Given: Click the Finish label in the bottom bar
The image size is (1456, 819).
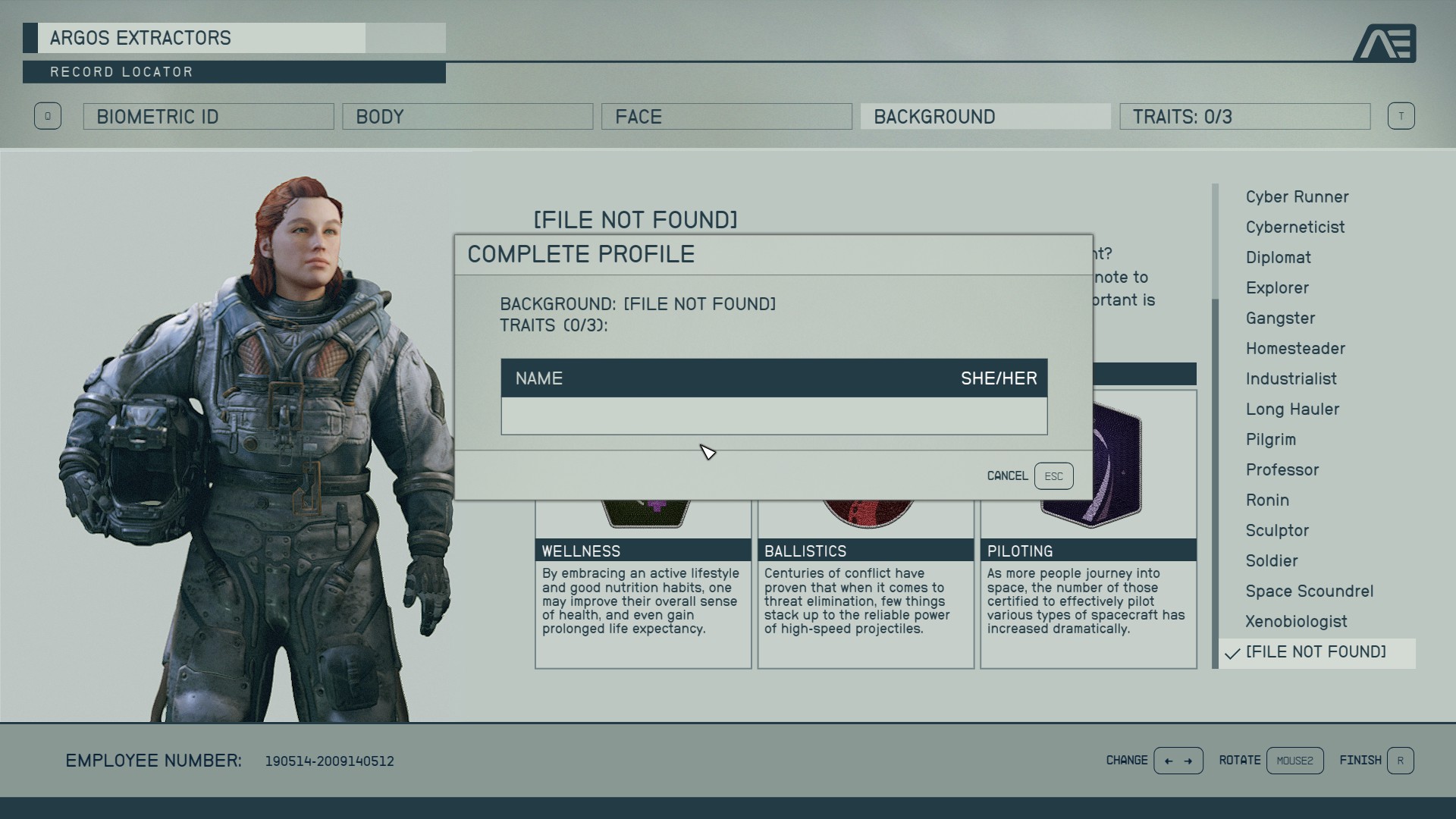Looking at the screenshot, I should click(1360, 760).
